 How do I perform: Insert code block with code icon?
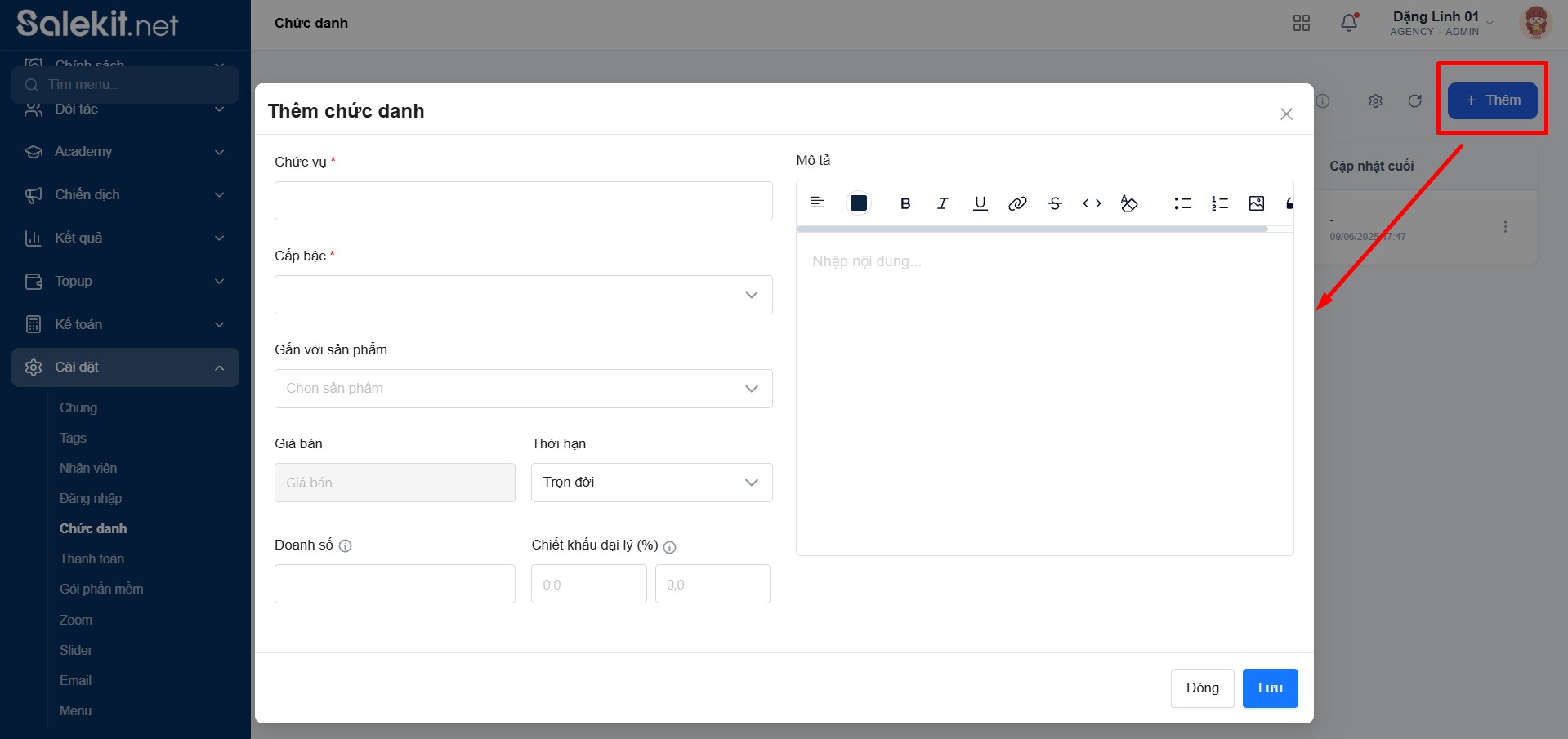click(x=1092, y=203)
